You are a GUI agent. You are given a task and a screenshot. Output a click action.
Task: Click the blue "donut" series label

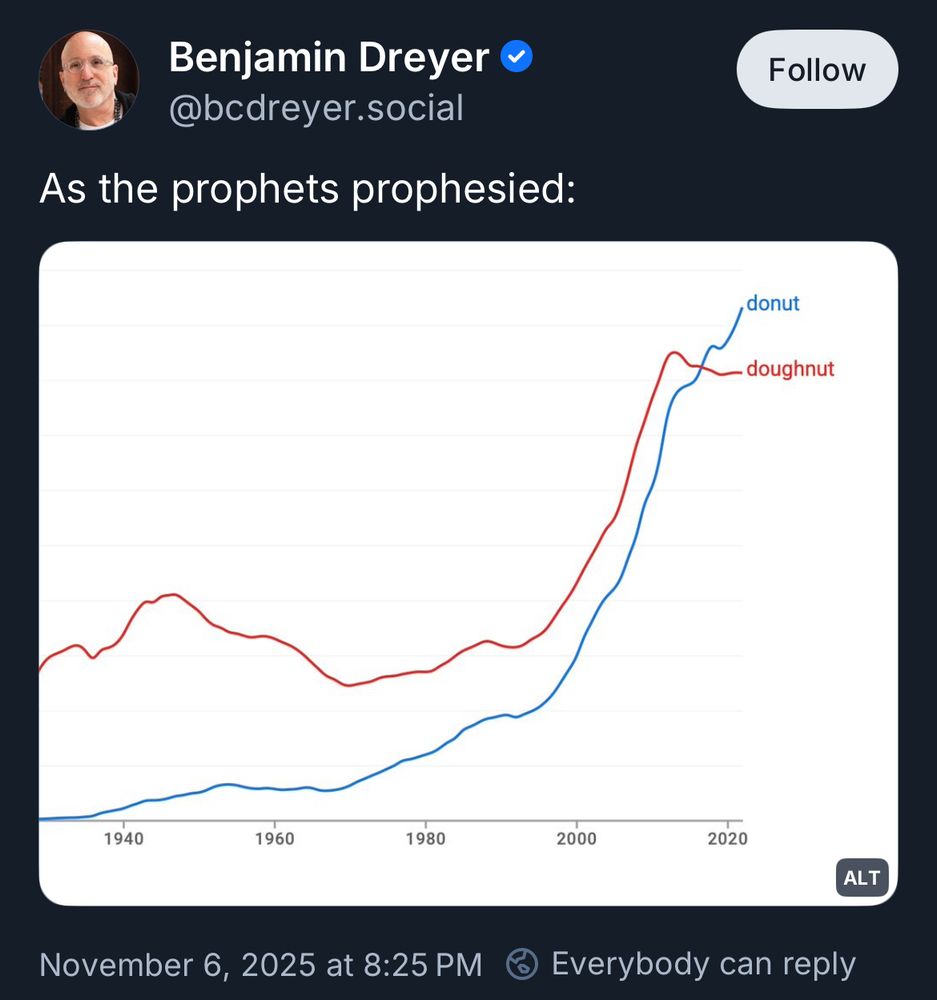point(773,304)
